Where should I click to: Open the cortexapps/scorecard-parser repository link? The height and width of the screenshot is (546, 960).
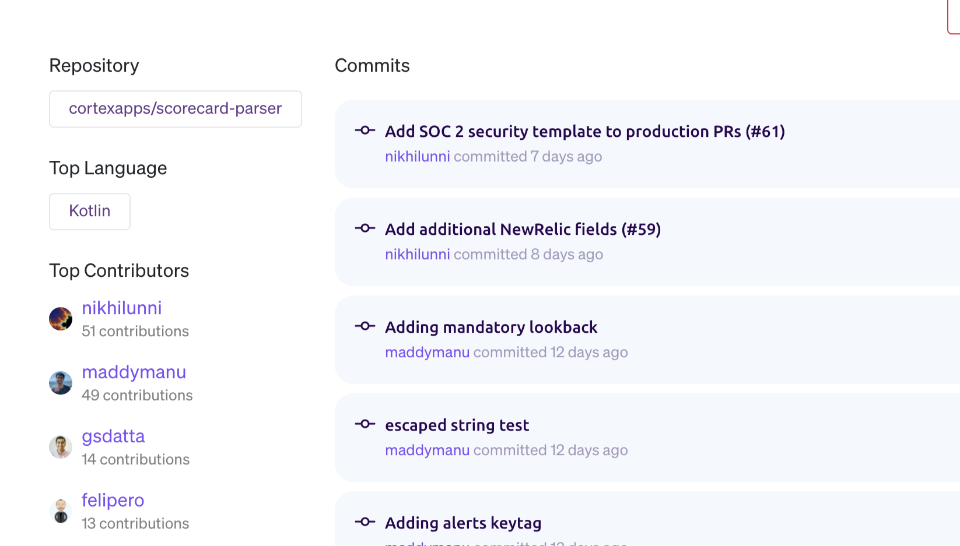tap(175, 109)
